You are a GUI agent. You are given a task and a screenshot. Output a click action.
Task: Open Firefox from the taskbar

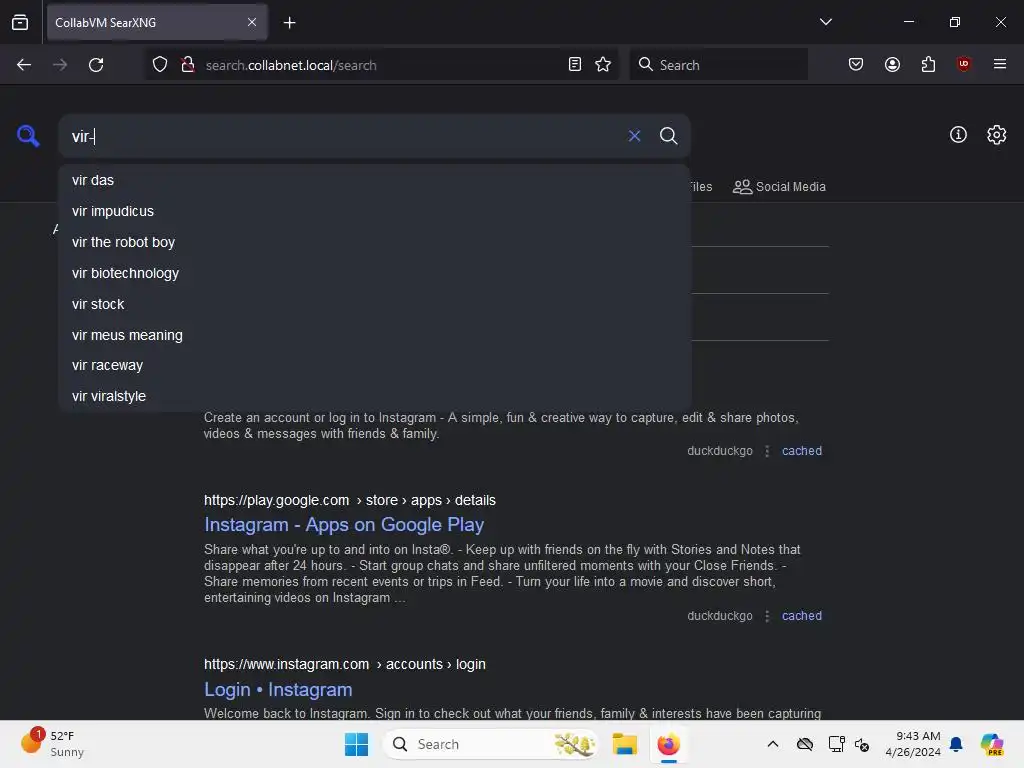669,744
